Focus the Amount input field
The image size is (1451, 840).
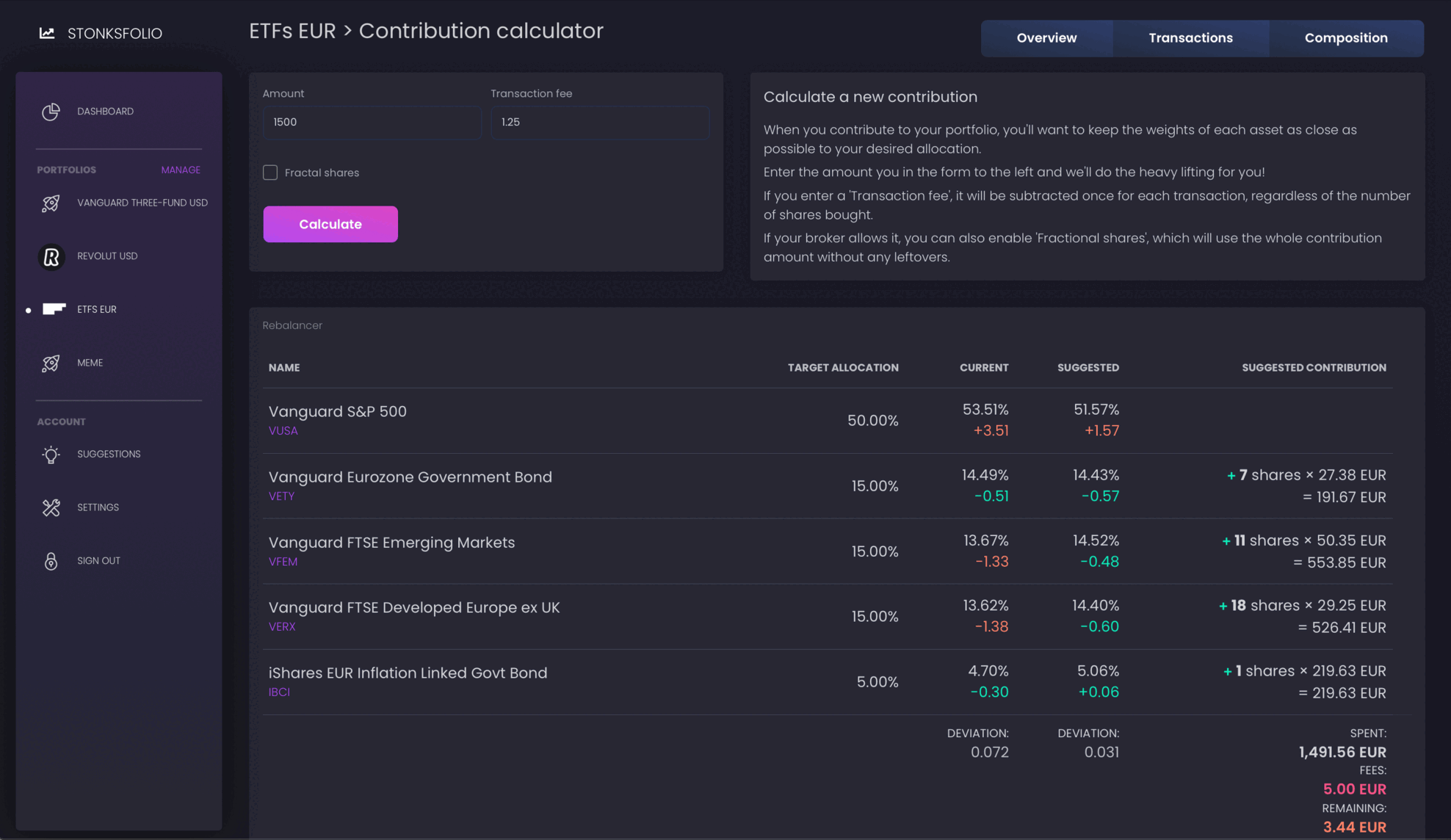(x=372, y=122)
